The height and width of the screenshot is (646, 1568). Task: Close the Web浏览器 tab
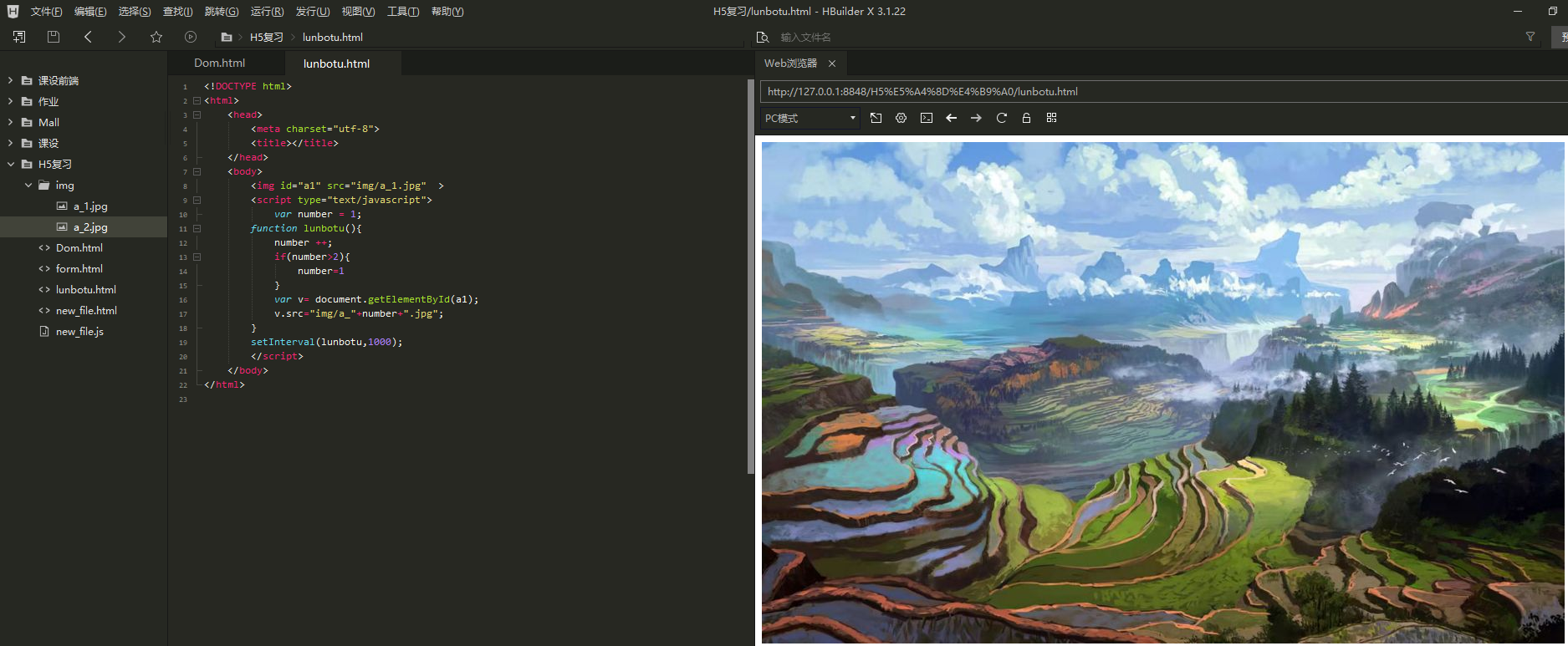[x=832, y=64]
